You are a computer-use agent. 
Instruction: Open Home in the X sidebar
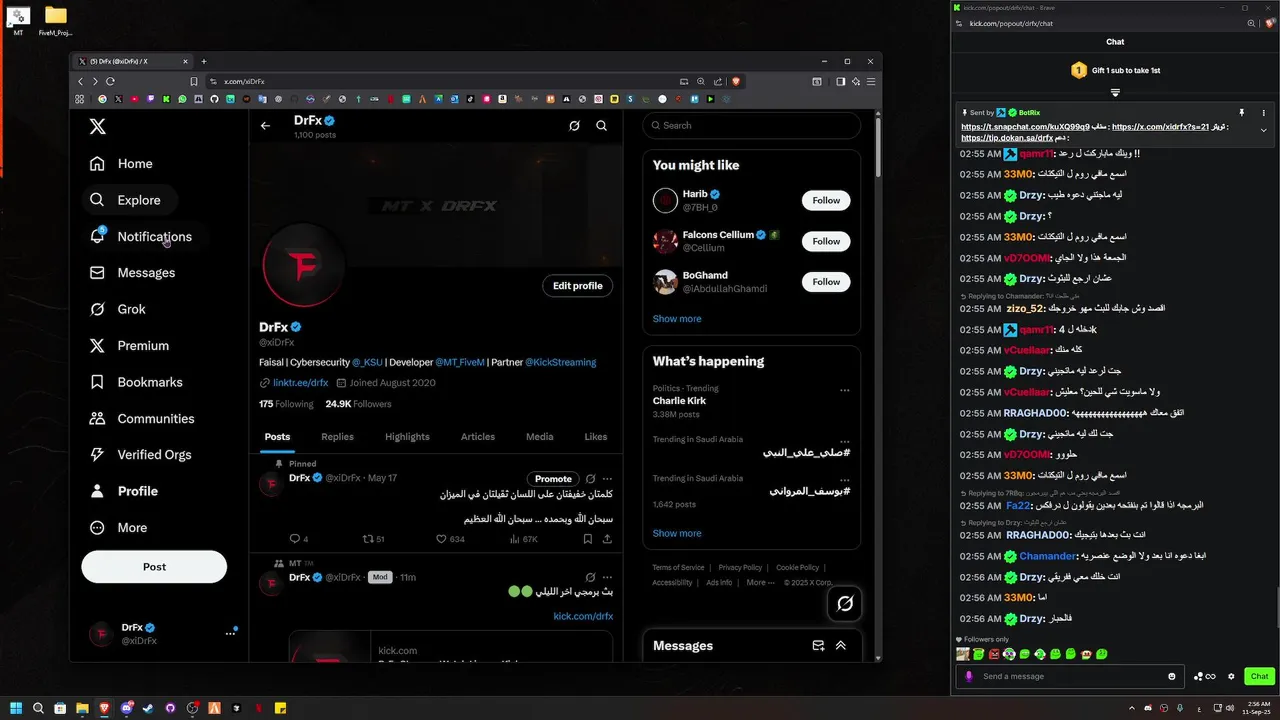click(122, 164)
